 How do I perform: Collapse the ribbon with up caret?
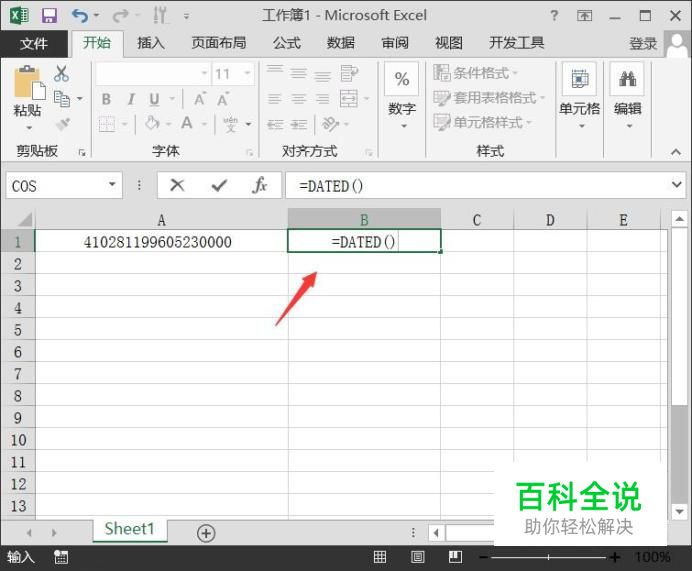[675, 152]
